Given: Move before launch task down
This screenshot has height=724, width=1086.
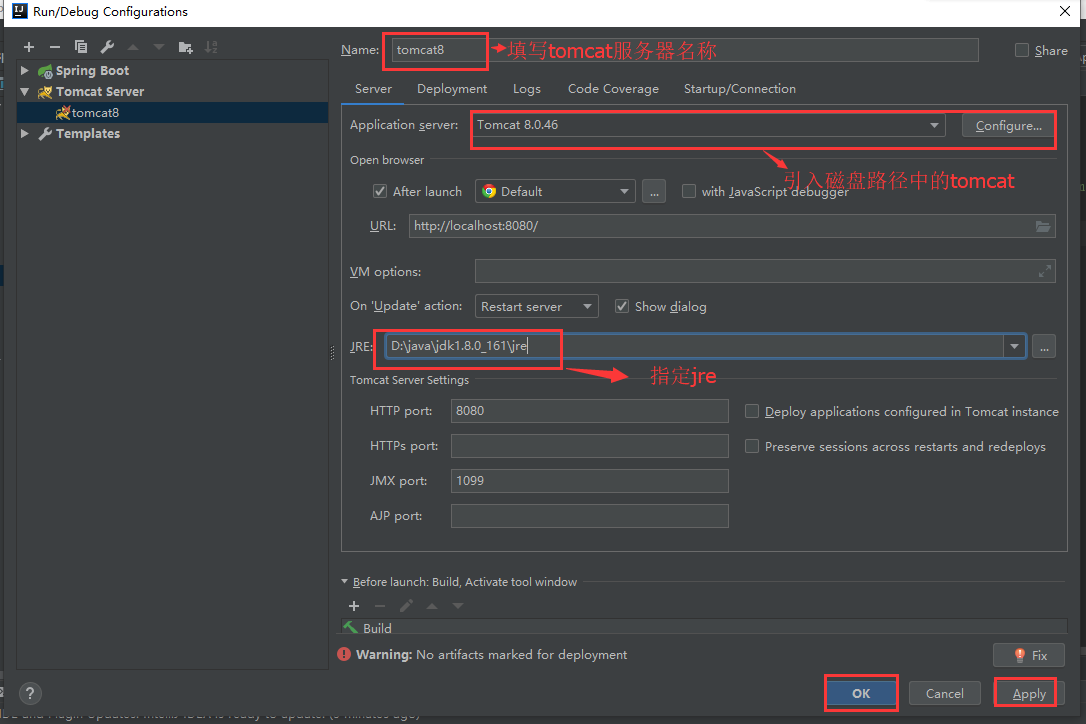Looking at the screenshot, I should 458,606.
